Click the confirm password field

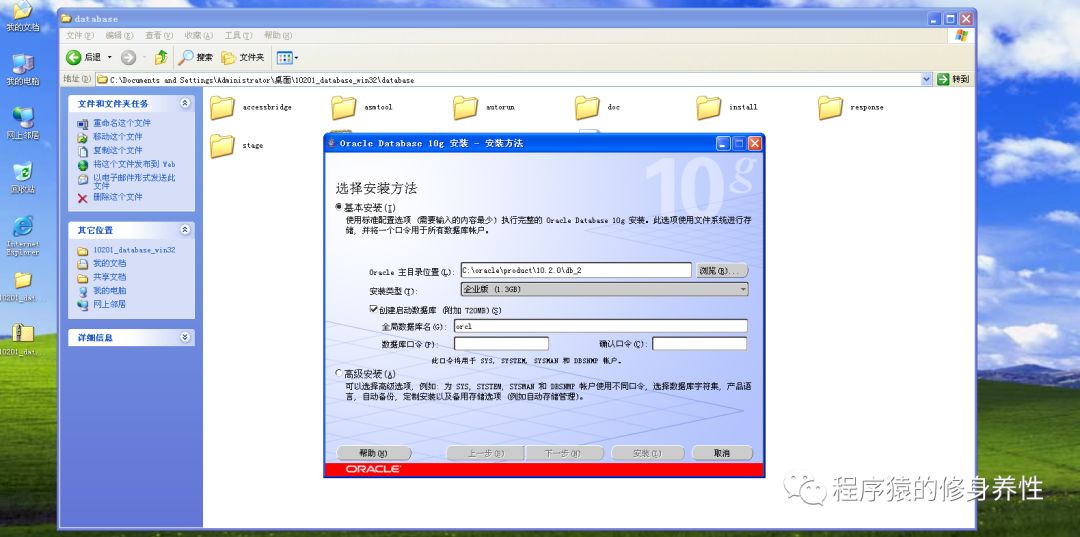pos(700,344)
